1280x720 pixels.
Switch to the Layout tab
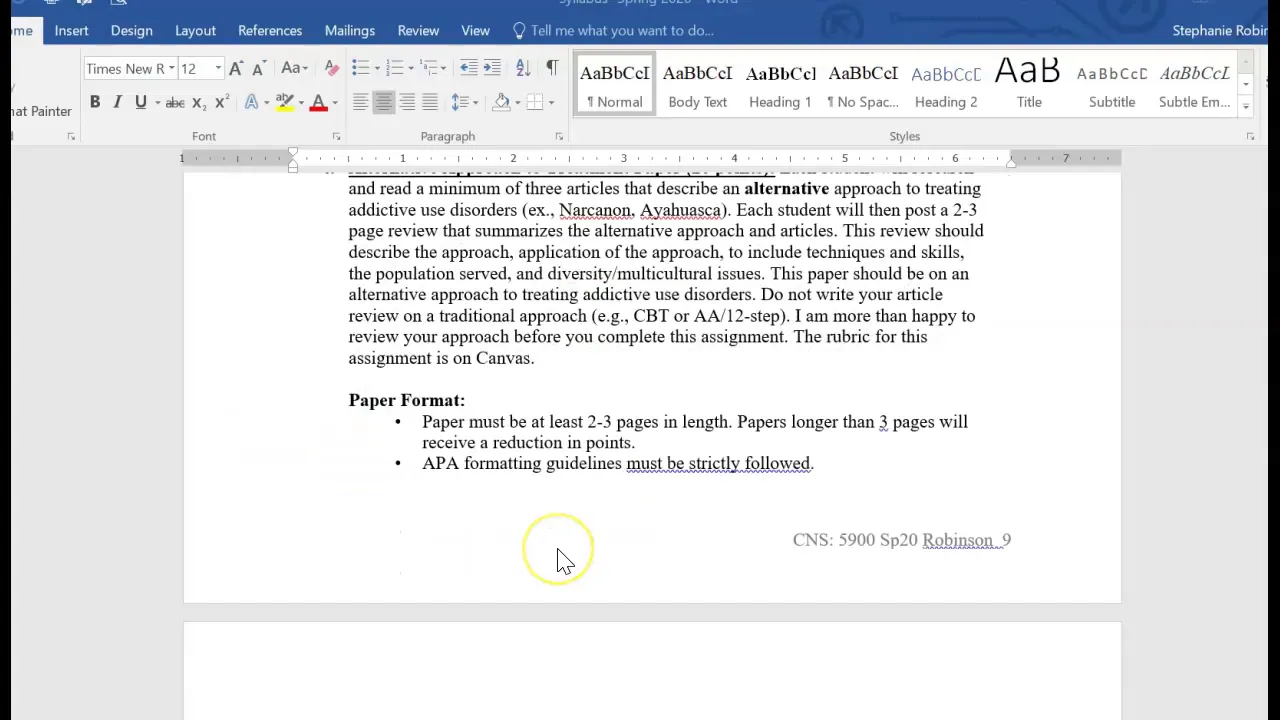click(x=195, y=30)
